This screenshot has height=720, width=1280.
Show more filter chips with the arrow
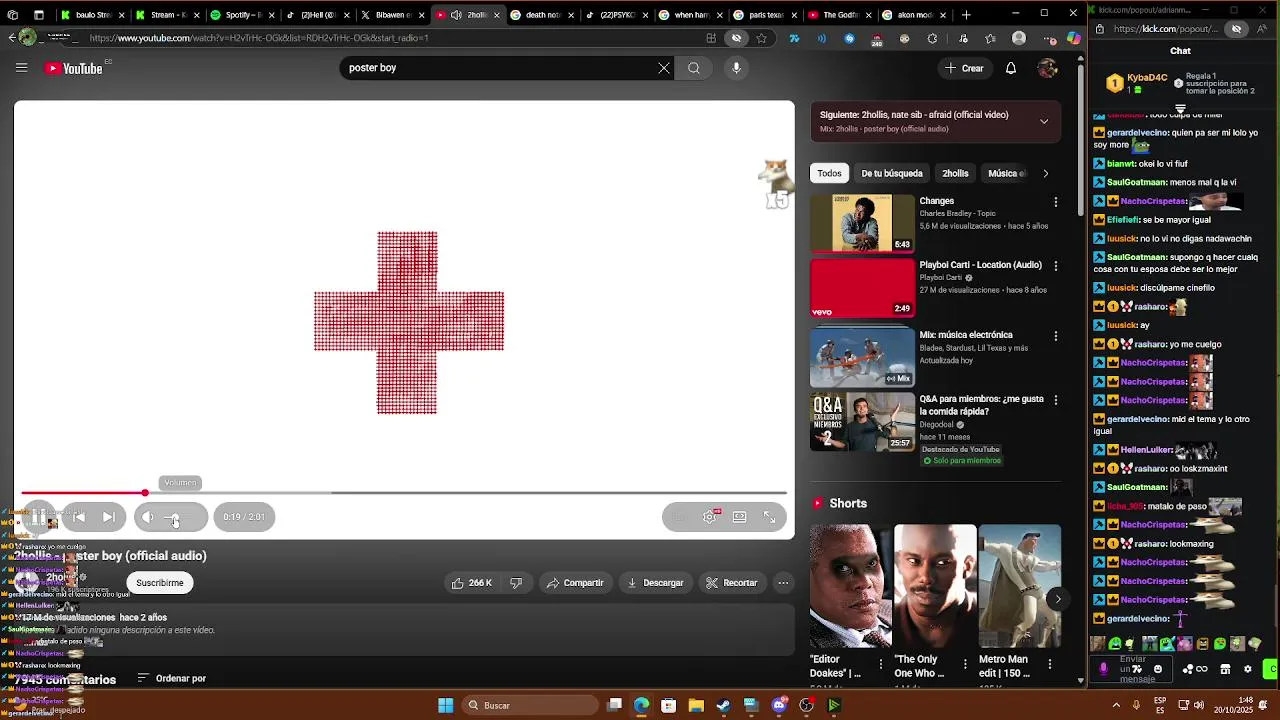point(1046,173)
